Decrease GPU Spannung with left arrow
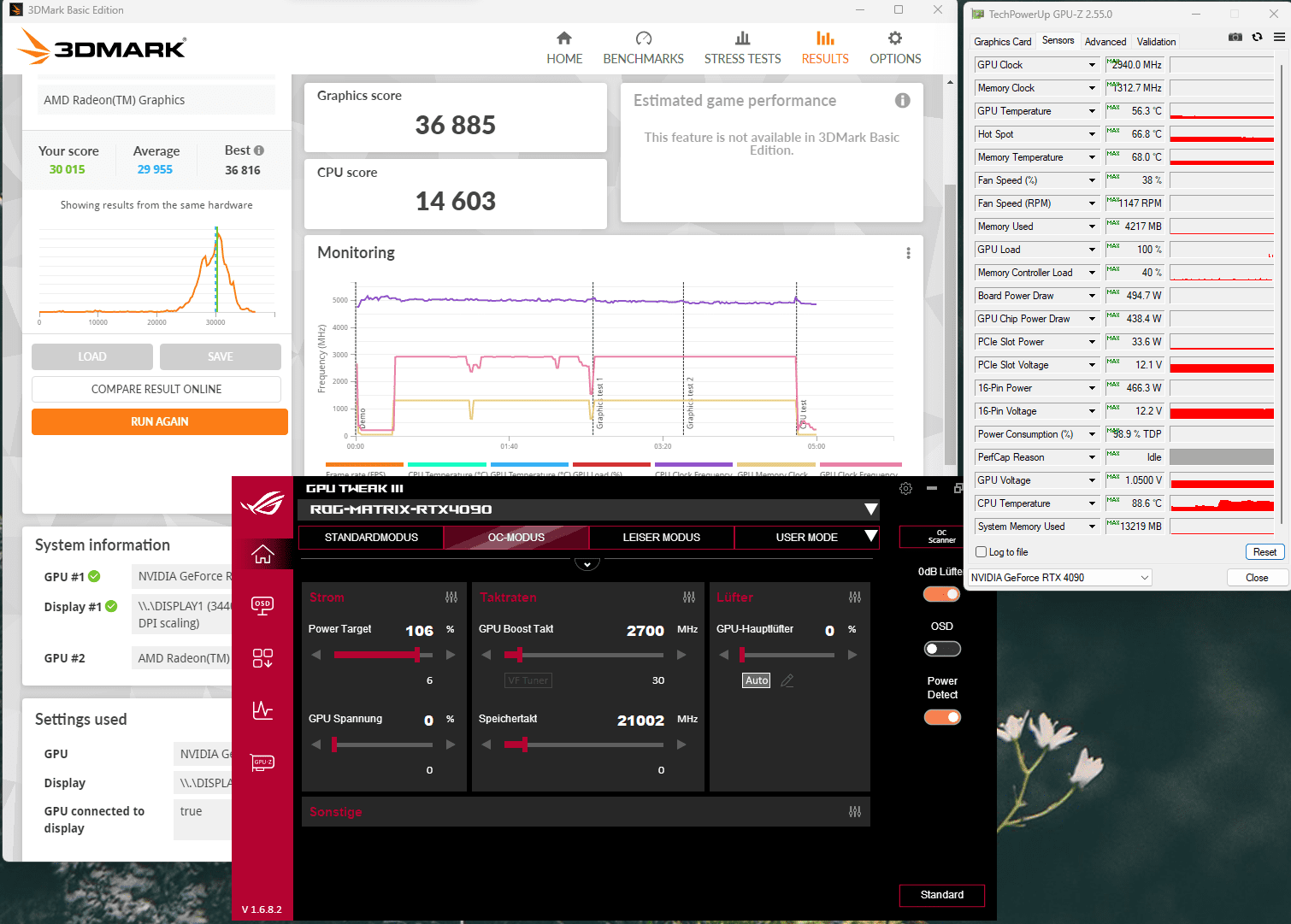Screen dimensions: 1291x924 (x=316, y=744)
